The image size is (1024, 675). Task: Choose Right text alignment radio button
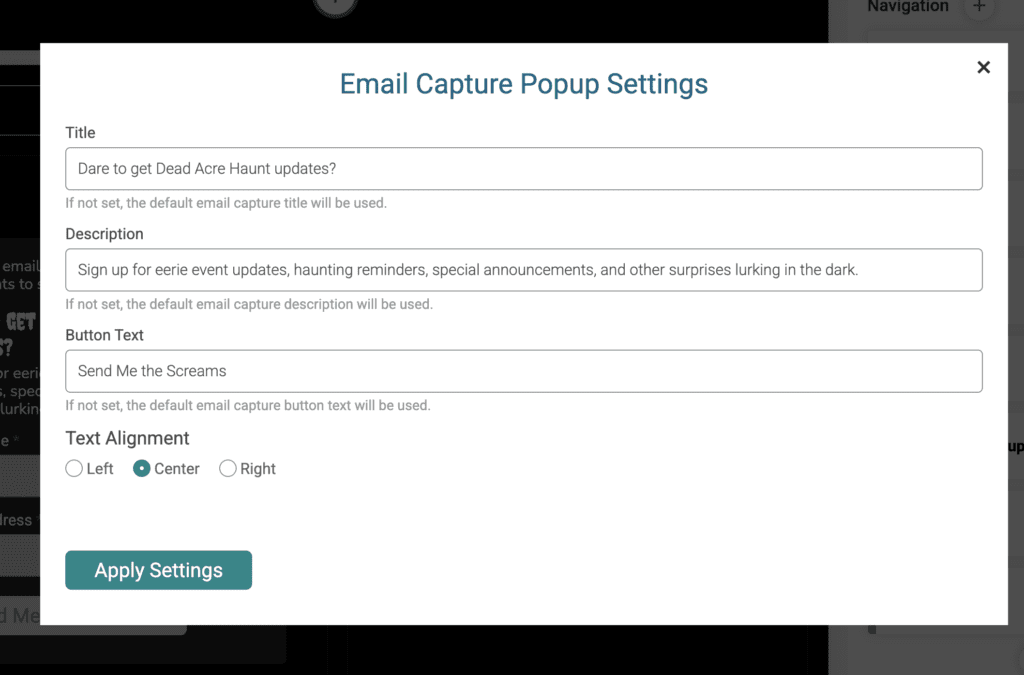pyautogui.click(x=228, y=468)
